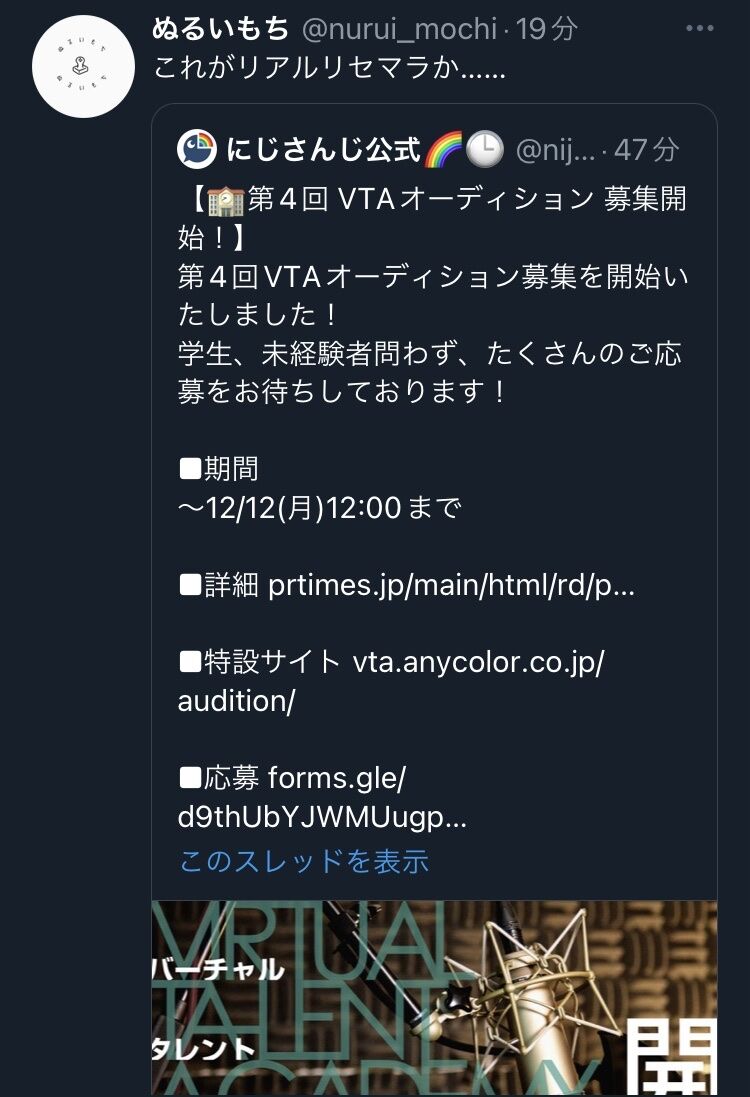The width and height of the screenshot is (750, 1097).
Task: Click the school building emoji in the headline
Action: [226, 200]
